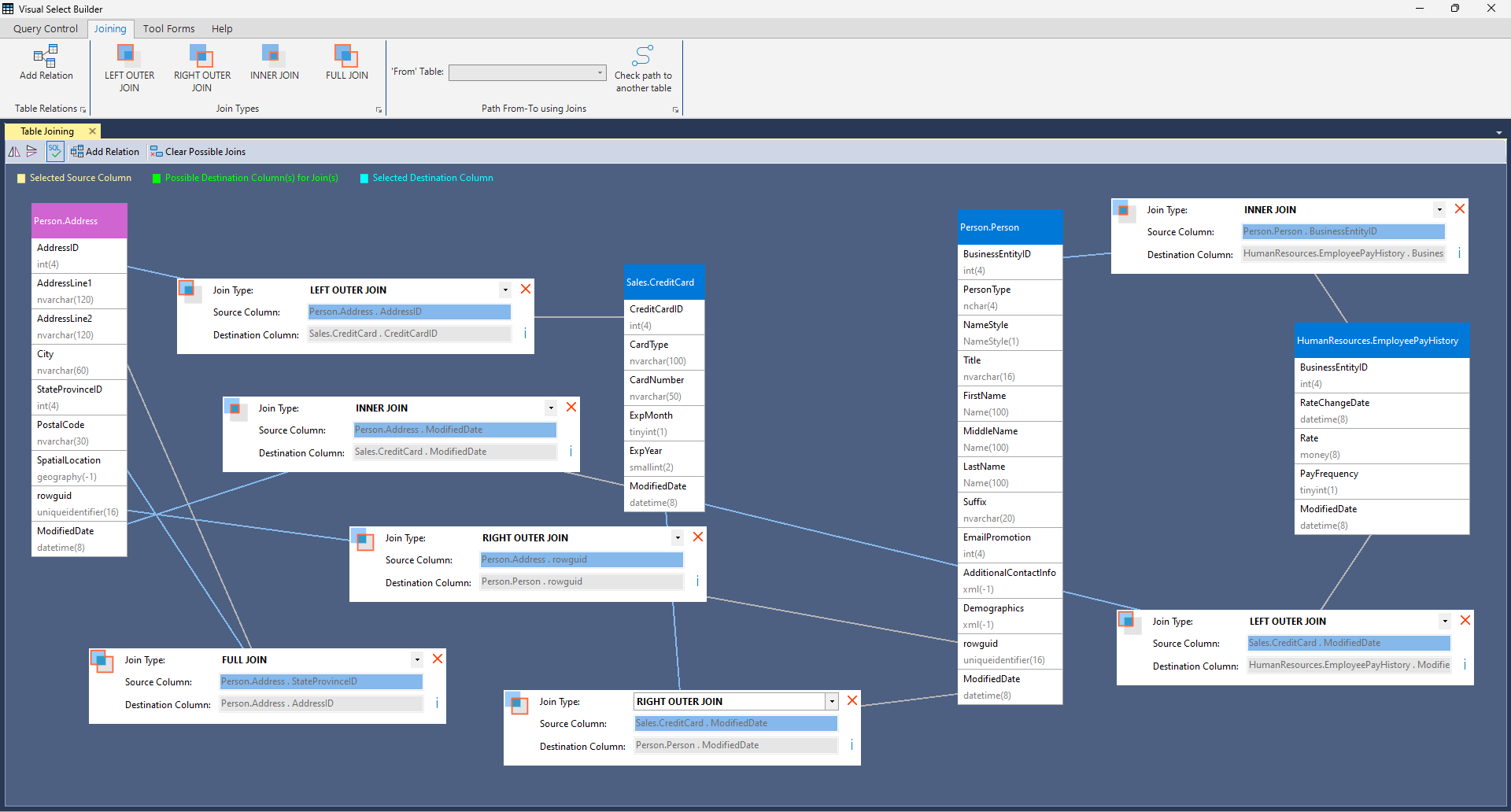The height and width of the screenshot is (812, 1511).
Task: Select FULL JOIN ribbon icon
Action: pyautogui.click(x=346, y=55)
